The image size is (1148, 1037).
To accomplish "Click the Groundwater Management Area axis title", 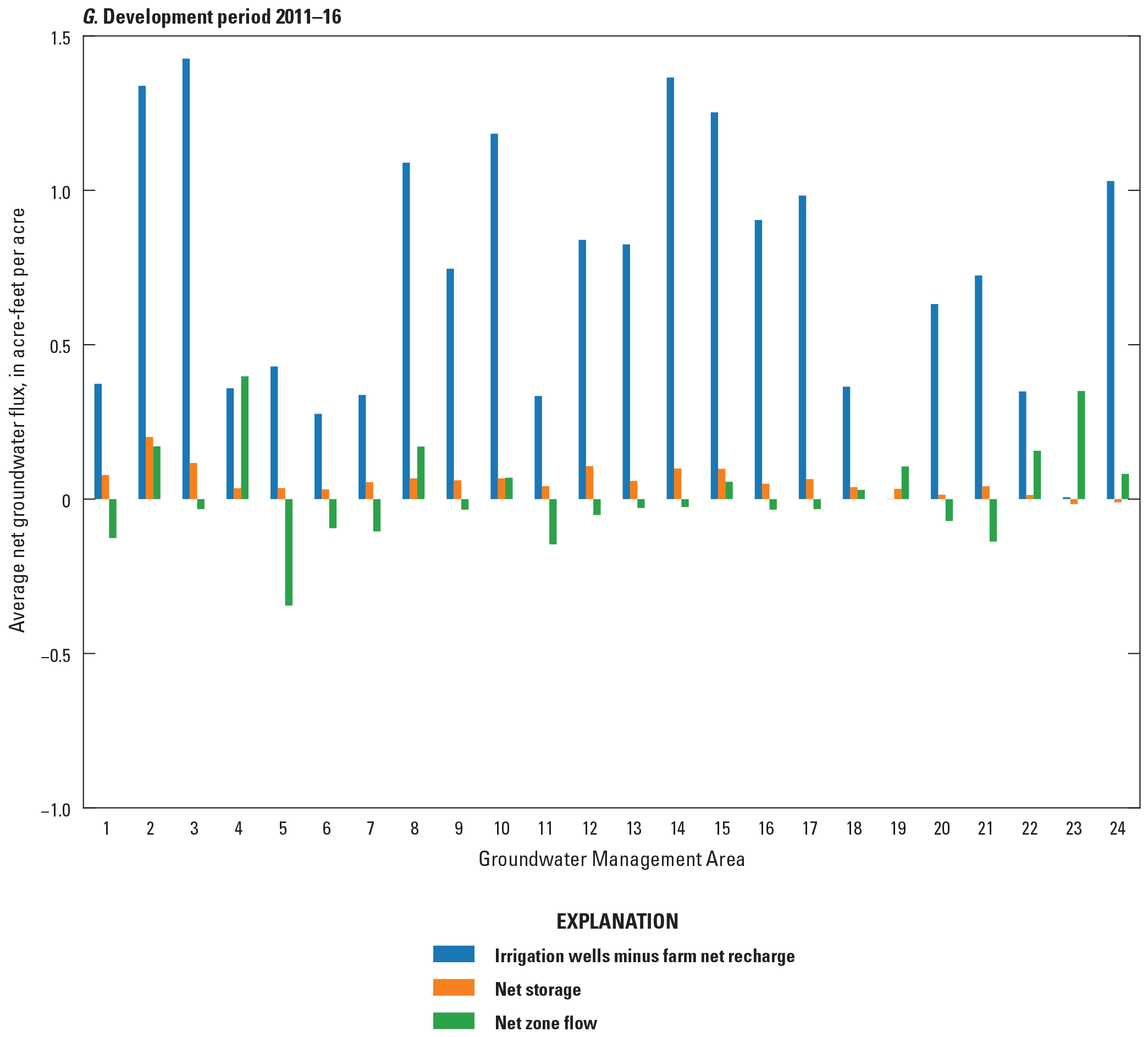I will click(611, 859).
